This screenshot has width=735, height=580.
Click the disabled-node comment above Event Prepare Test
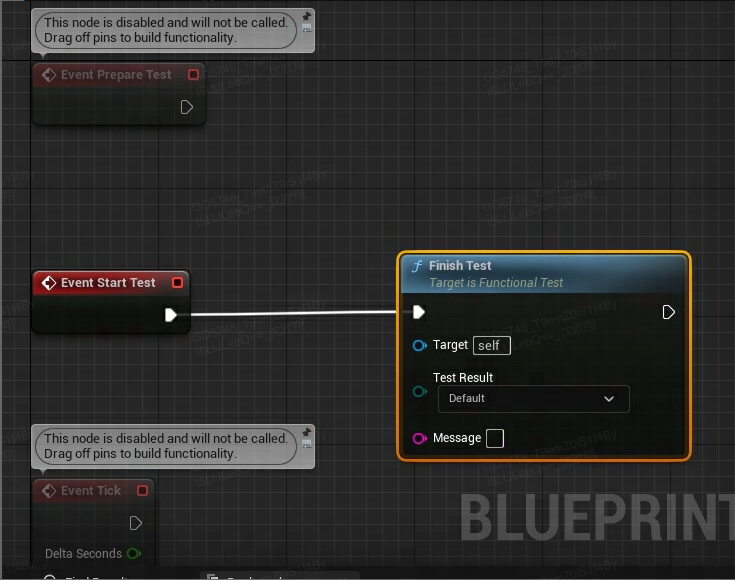(166, 30)
